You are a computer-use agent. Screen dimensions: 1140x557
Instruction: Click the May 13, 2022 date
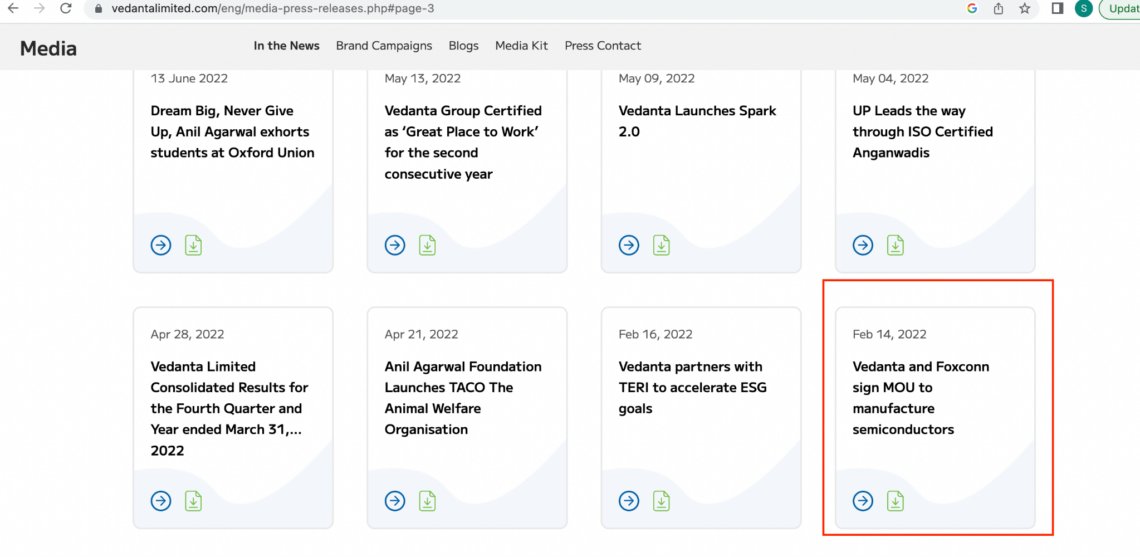click(x=422, y=79)
